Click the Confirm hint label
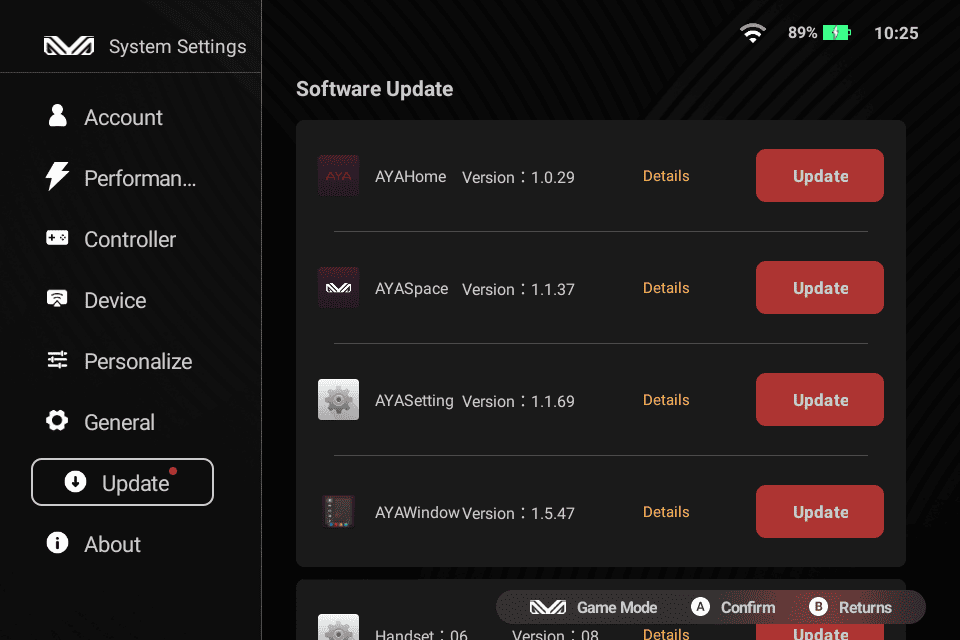Image resolution: width=960 pixels, height=640 pixels. tap(748, 608)
